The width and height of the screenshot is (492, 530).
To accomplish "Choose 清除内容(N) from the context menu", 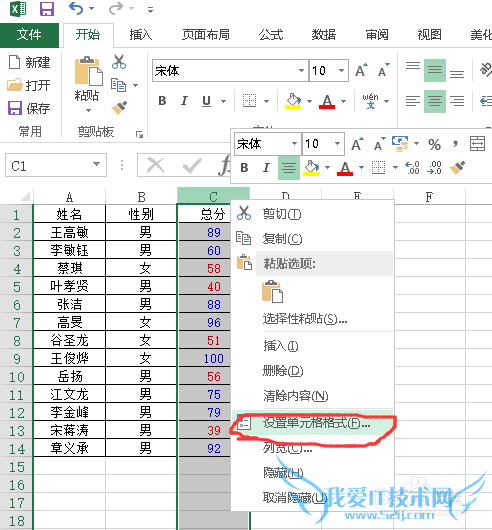I will (313, 395).
